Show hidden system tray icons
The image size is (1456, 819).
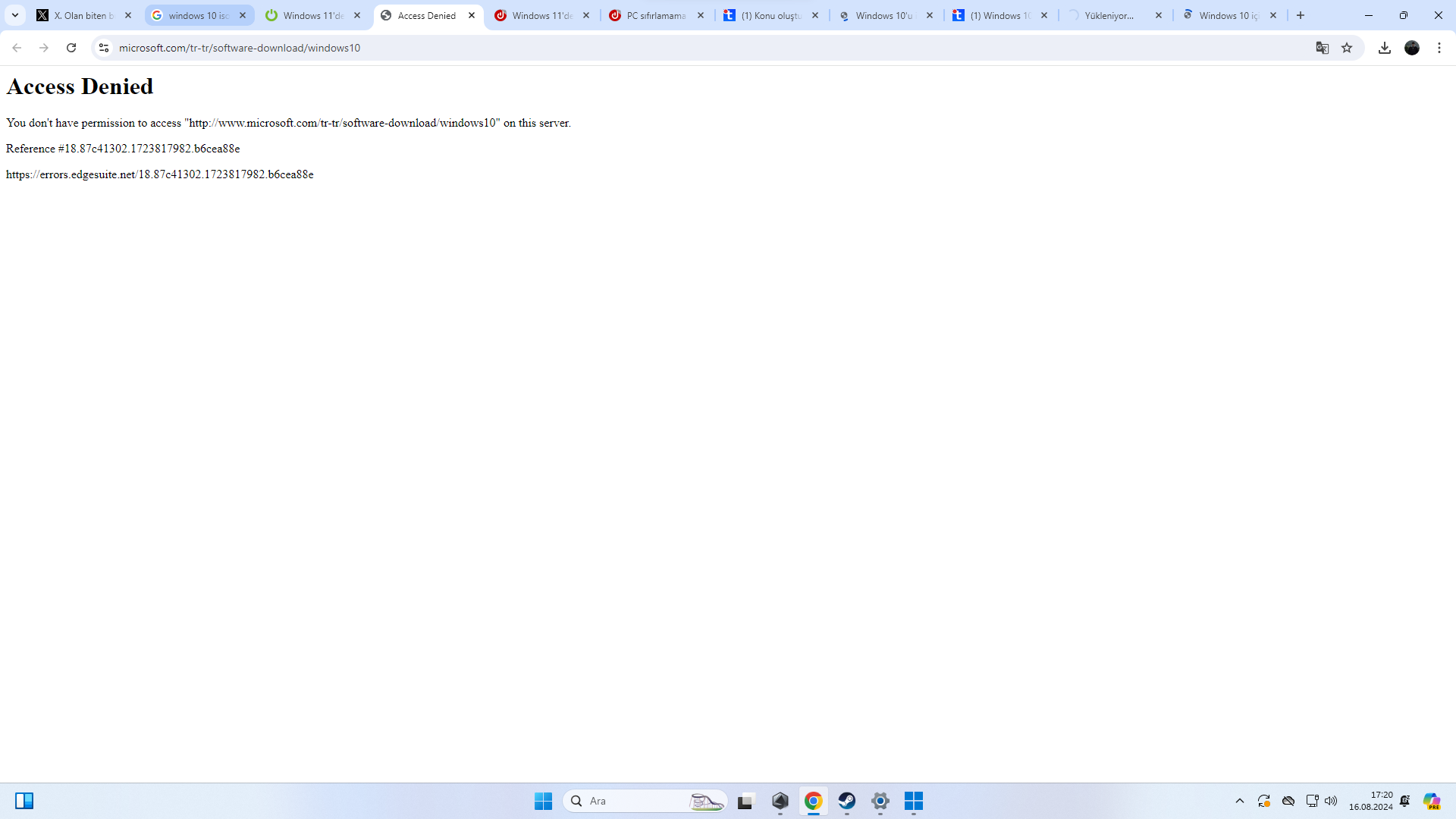tap(1240, 801)
